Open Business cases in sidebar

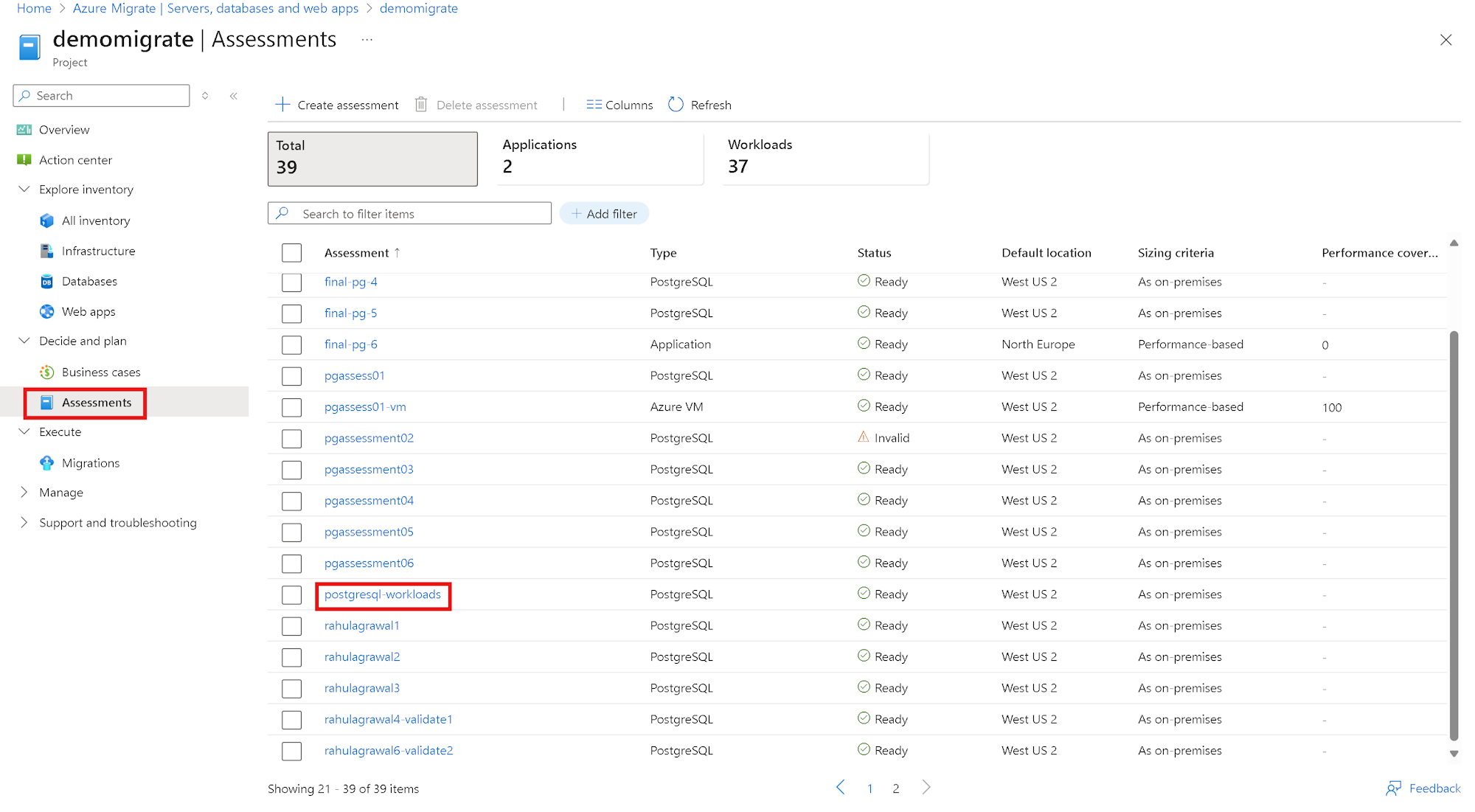click(x=101, y=372)
